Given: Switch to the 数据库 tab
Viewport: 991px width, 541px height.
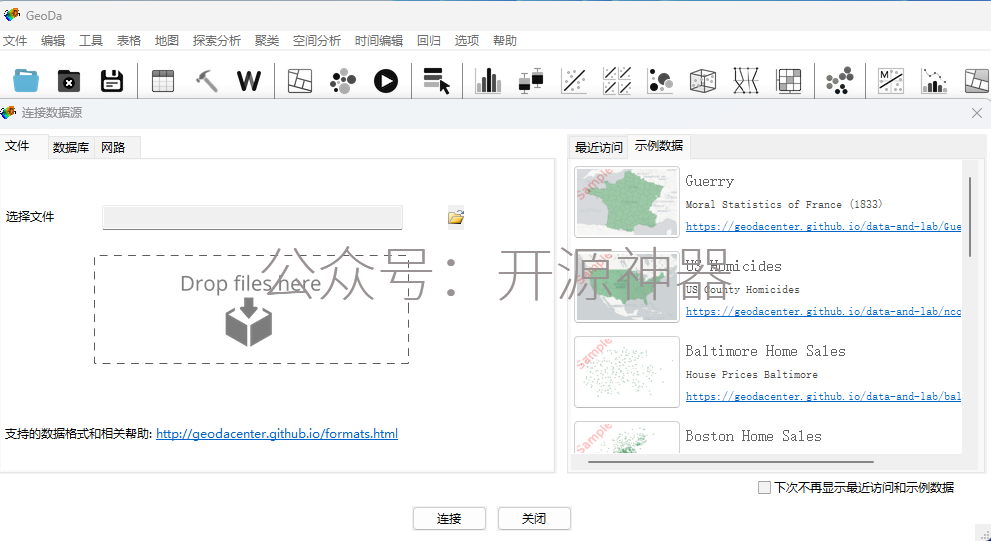Looking at the screenshot, I should (x=71, y=147).
